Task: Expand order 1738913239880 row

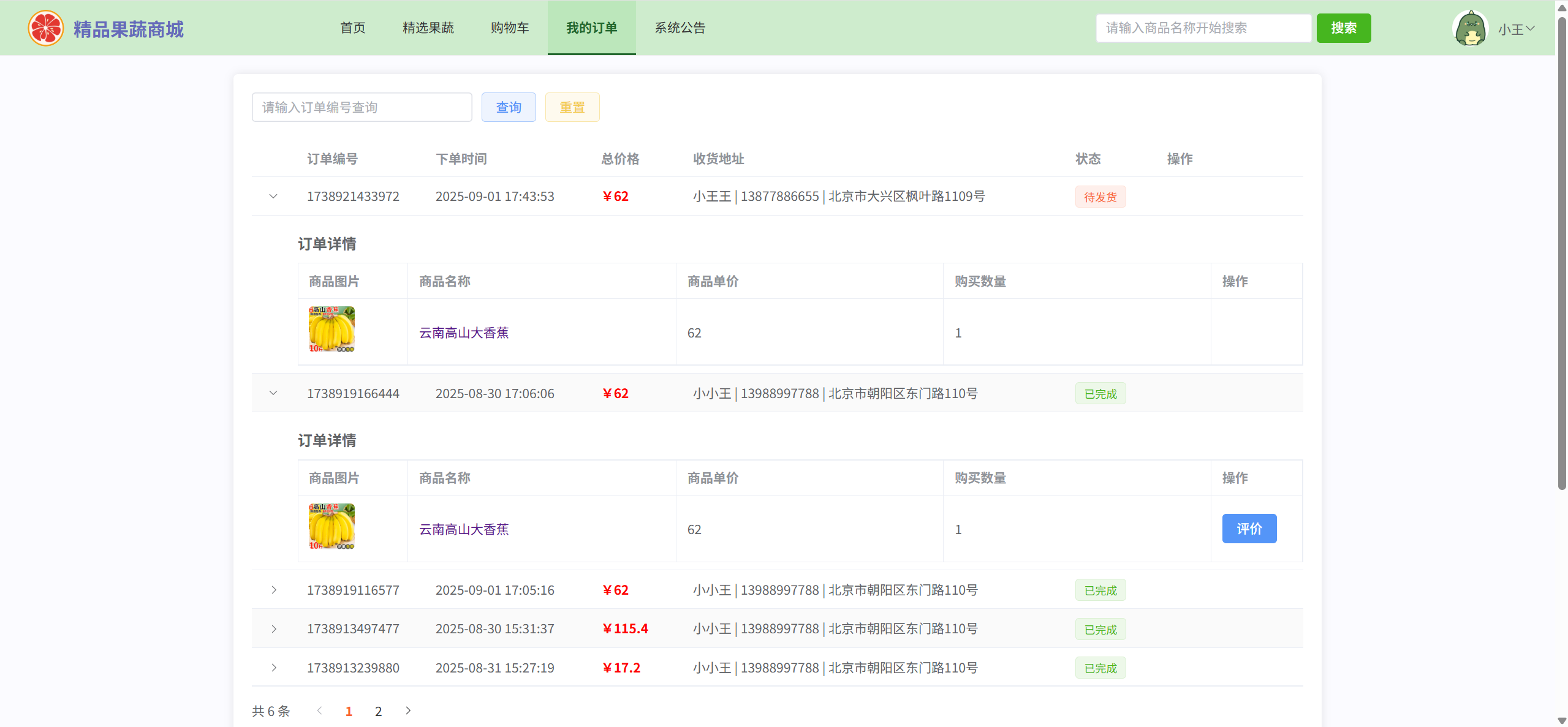Action: click(x=273, y=668)
